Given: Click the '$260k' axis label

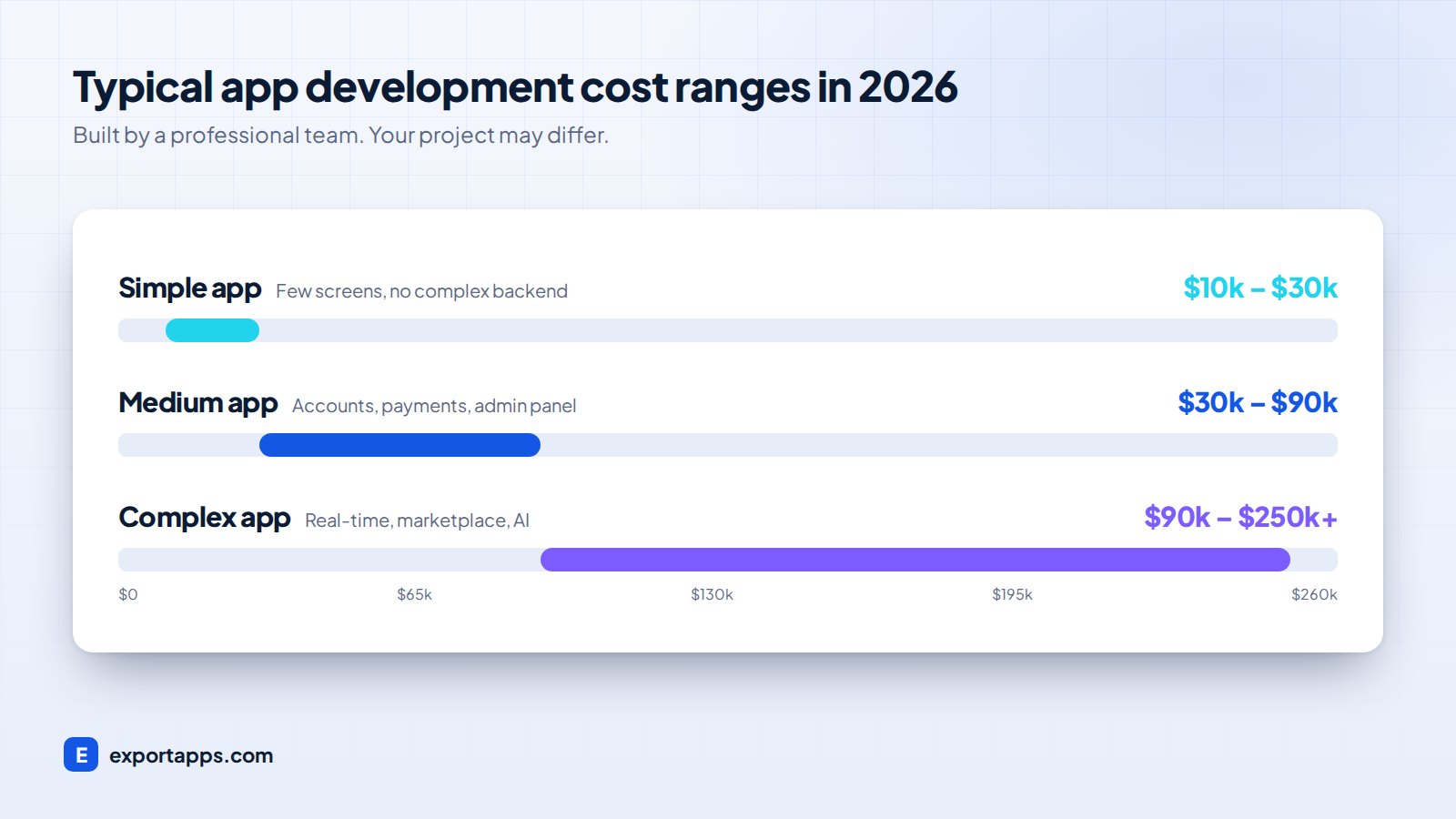Looking at the screenshot, I should (1314, 594).
